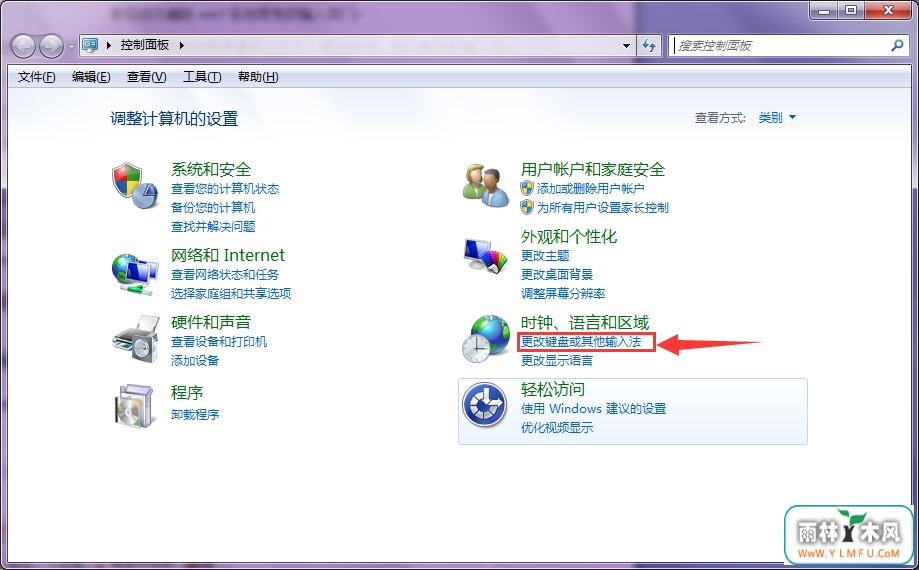
Task: Click the shield icon beside 添加或删除用户帐户
Action: tap(527, 188)
